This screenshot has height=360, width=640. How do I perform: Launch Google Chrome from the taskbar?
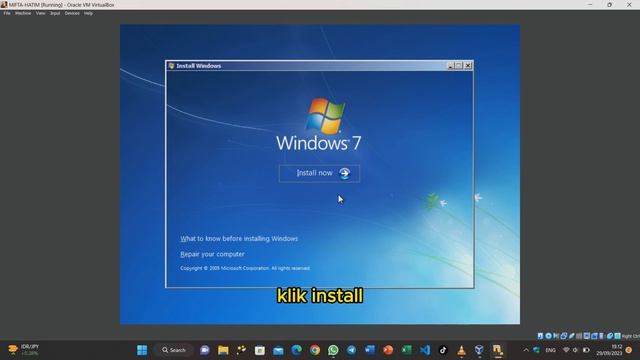[x=315, y=350]
